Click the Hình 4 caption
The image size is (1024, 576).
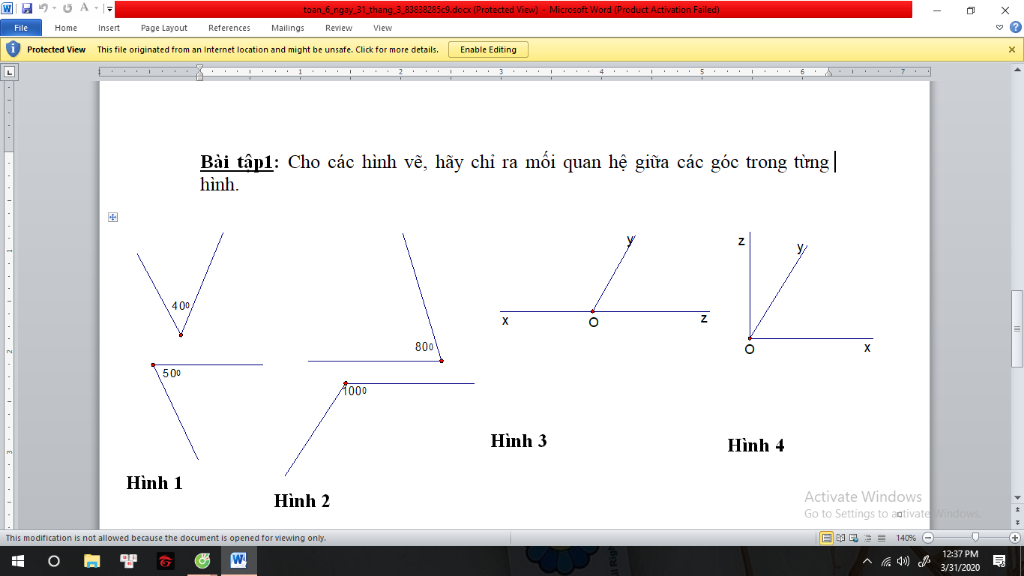coord(756,445)
